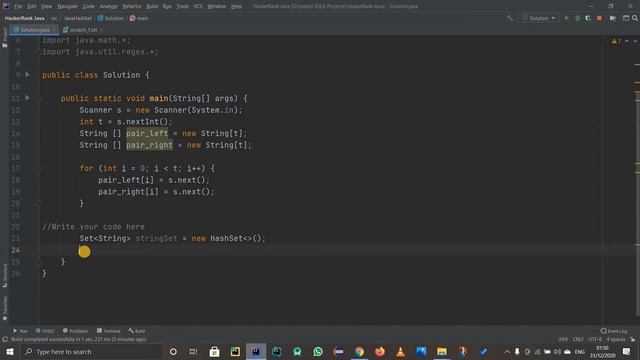Screen dimensions: 640x360
Task: Click HackerRank Java breadcrumb in navigation bar
Action: [x=24, y=18]
